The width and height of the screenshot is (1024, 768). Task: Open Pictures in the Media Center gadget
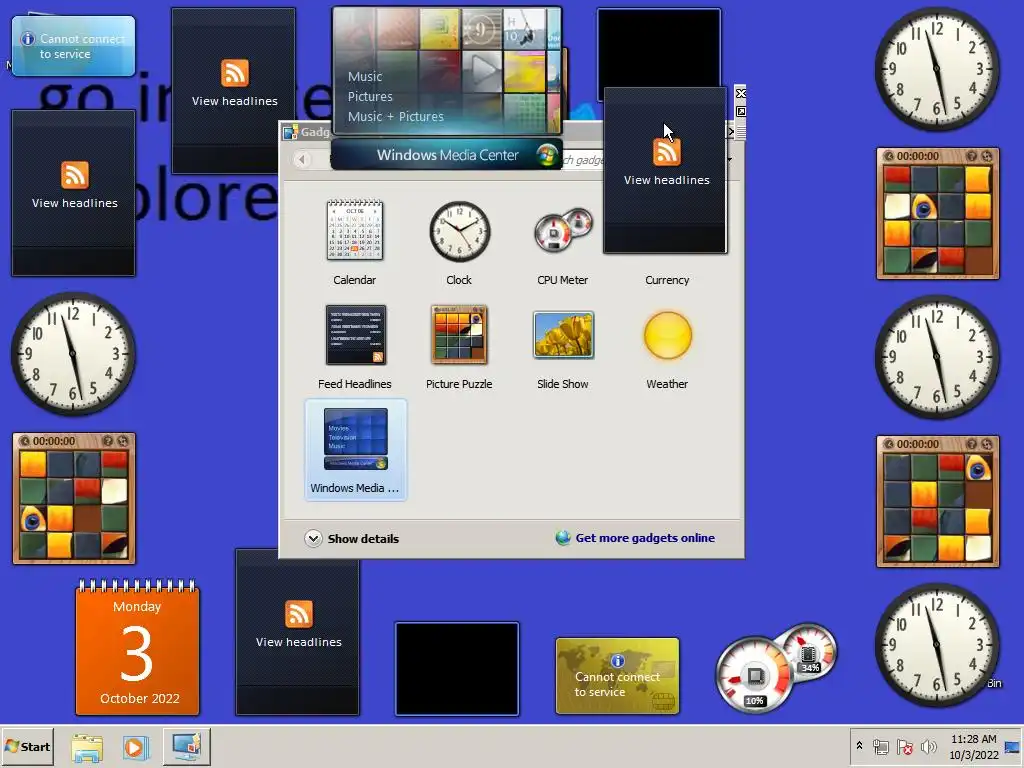(370, 97)
